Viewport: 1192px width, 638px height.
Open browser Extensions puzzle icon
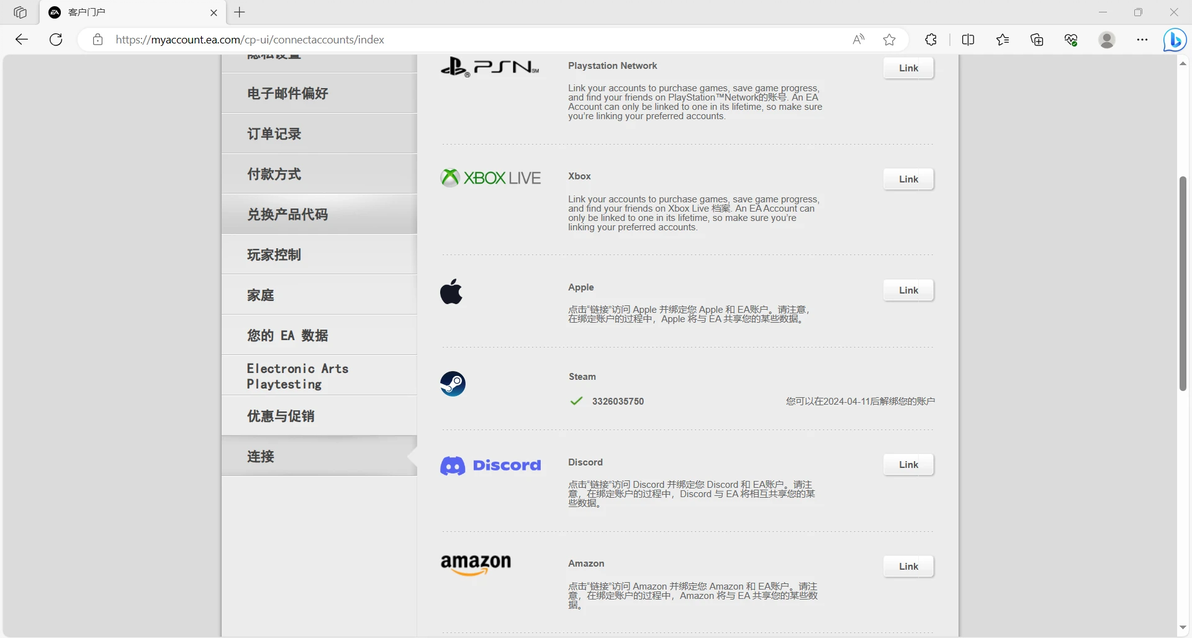click(930, 40)
